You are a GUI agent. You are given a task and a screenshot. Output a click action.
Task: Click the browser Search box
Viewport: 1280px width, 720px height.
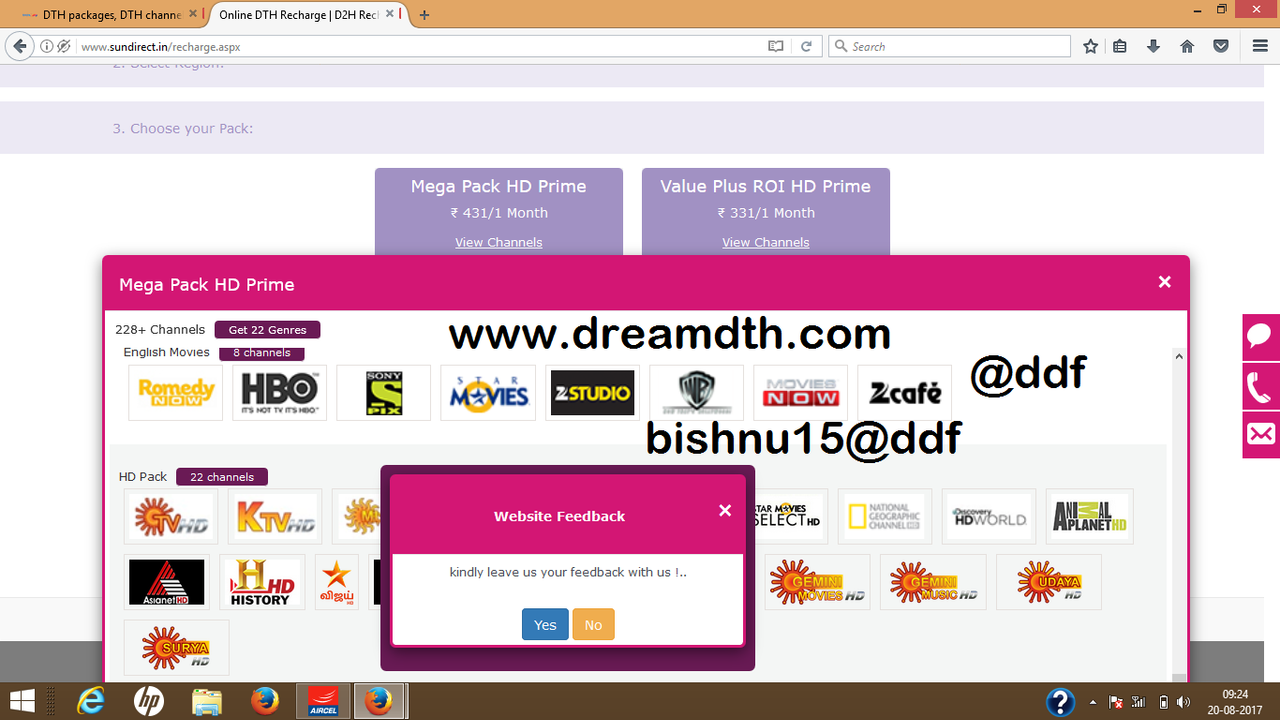pyautogui.click(x=950, y=46)
